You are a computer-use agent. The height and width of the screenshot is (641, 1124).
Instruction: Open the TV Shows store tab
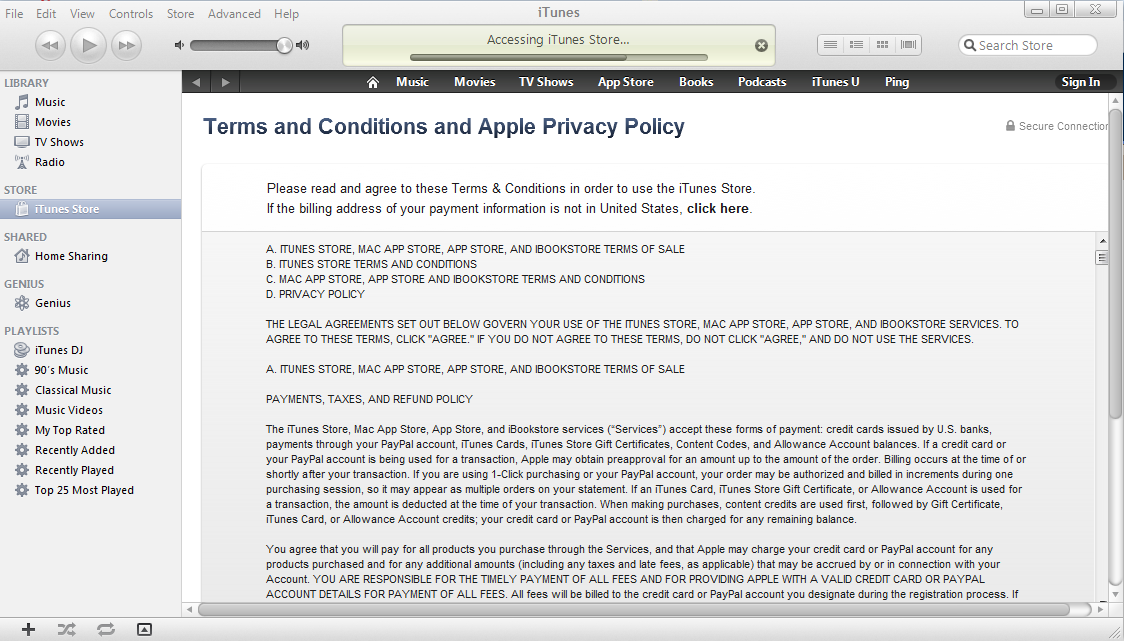coord(546,82)
